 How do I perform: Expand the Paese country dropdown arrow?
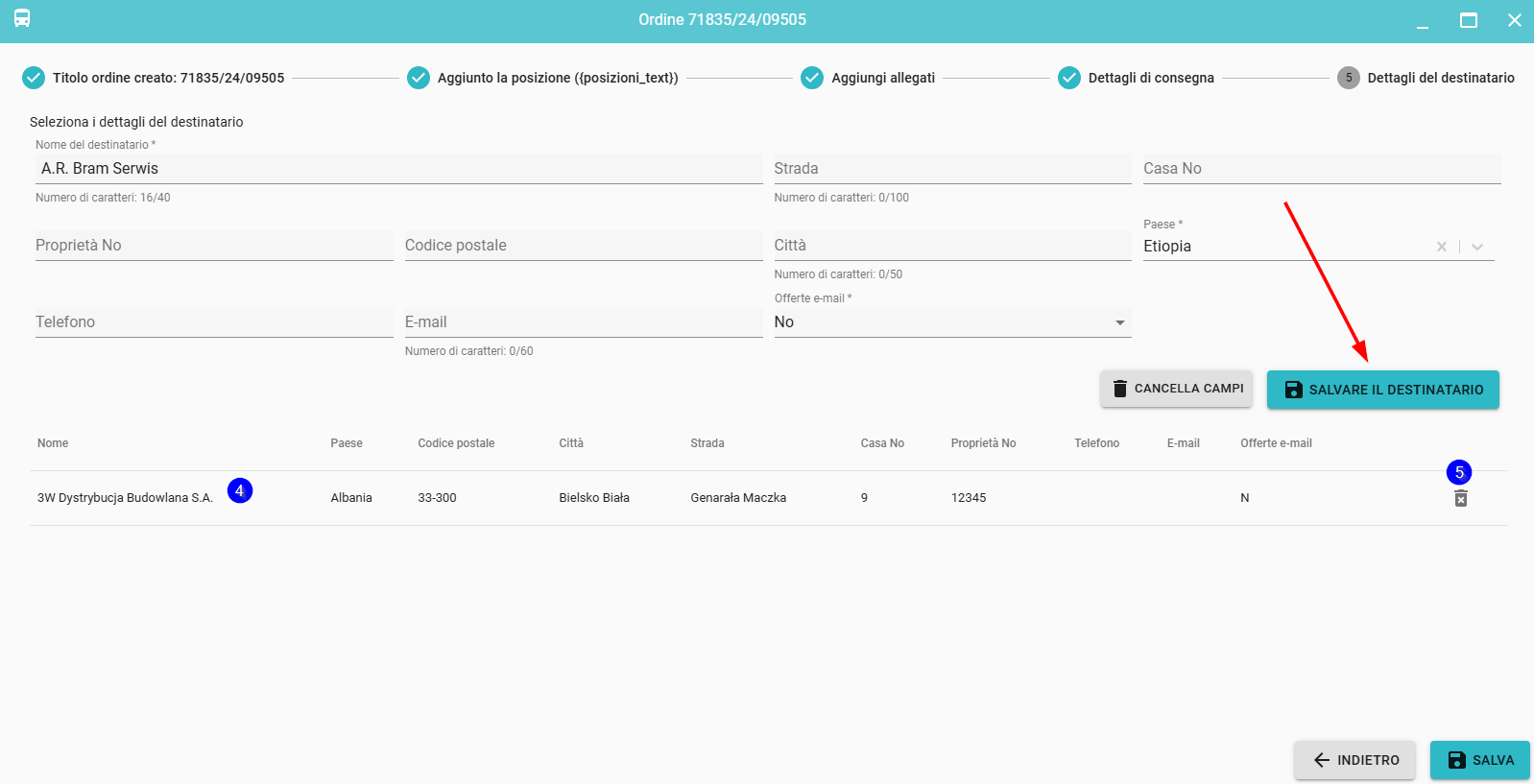1477,247
